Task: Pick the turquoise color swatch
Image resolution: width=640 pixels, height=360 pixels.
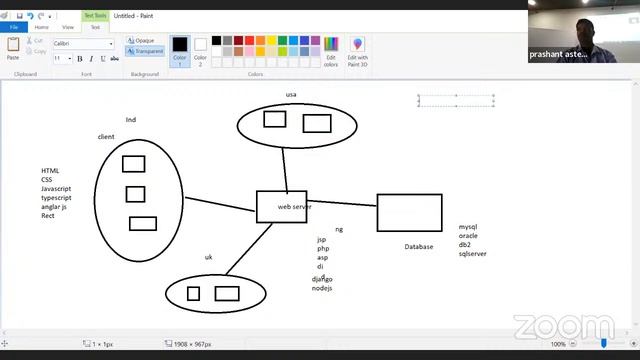Action: point(293,40)
